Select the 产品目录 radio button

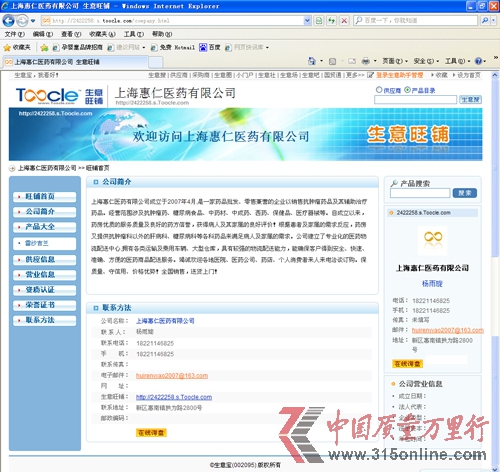click(x=407, y=90)
